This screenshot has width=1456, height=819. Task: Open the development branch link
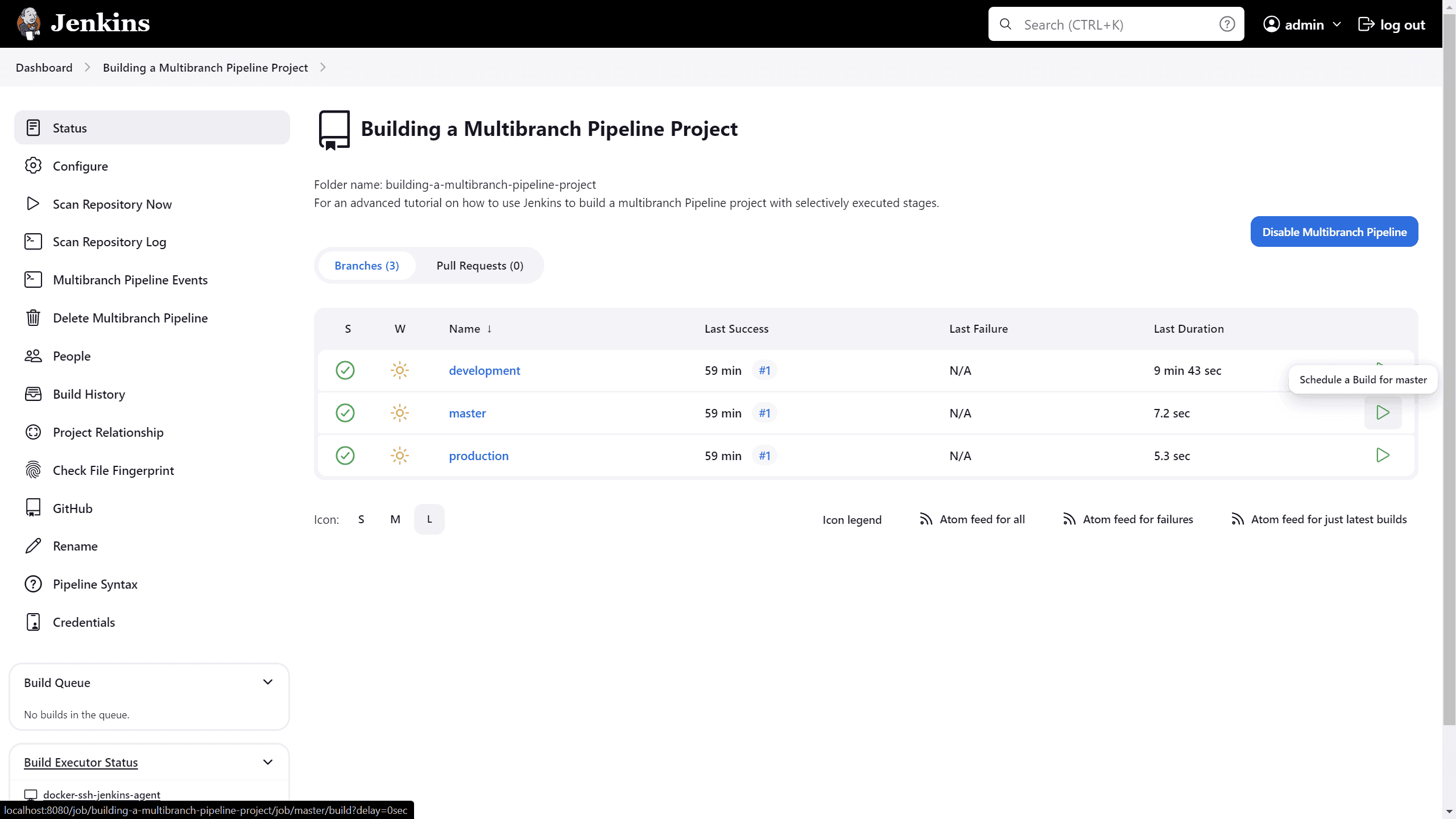tap(484, 370)
